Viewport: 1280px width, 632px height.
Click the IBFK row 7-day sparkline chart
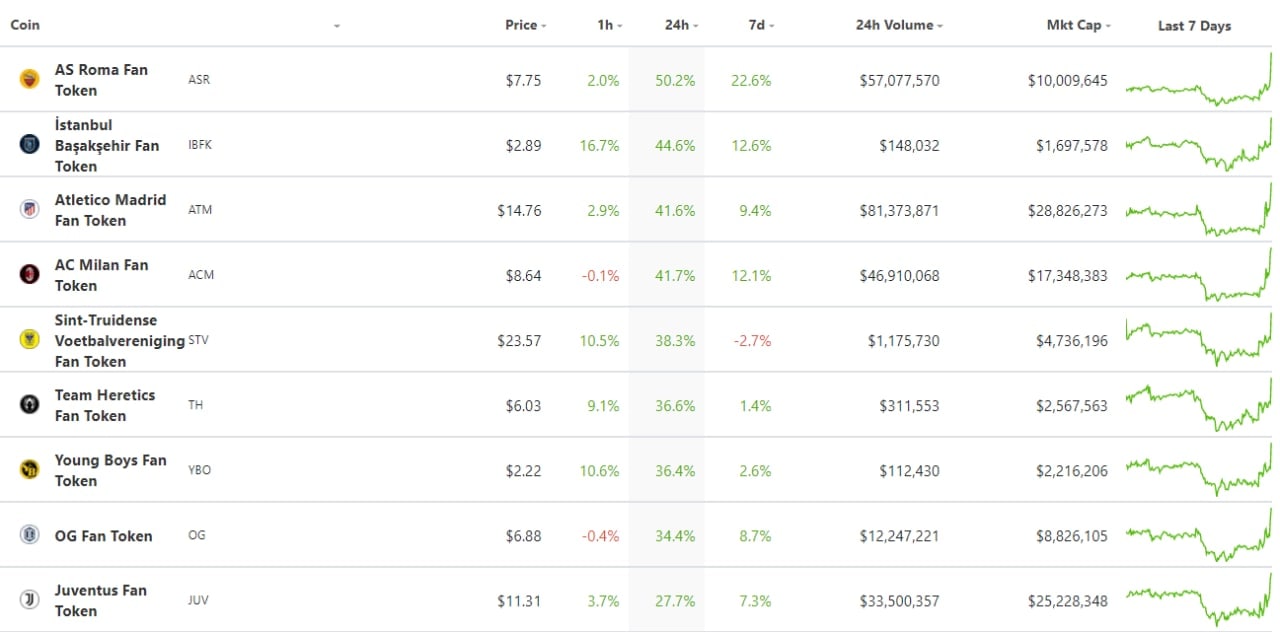pyautogui.click(x=1198, y=145)
